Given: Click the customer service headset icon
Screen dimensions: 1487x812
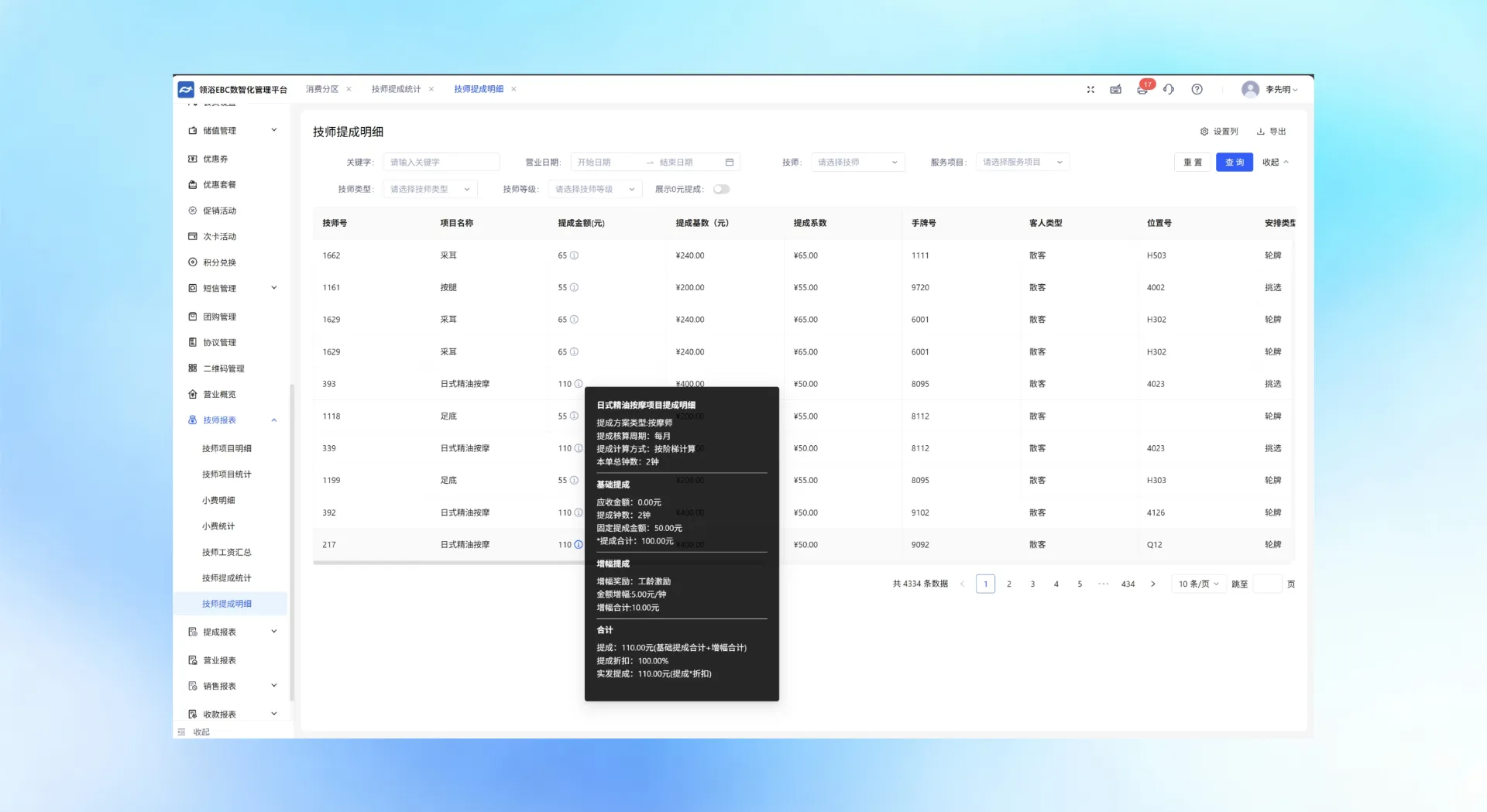Looking at the screenshot, I should pyautogui.click(x=1169, y=90).
